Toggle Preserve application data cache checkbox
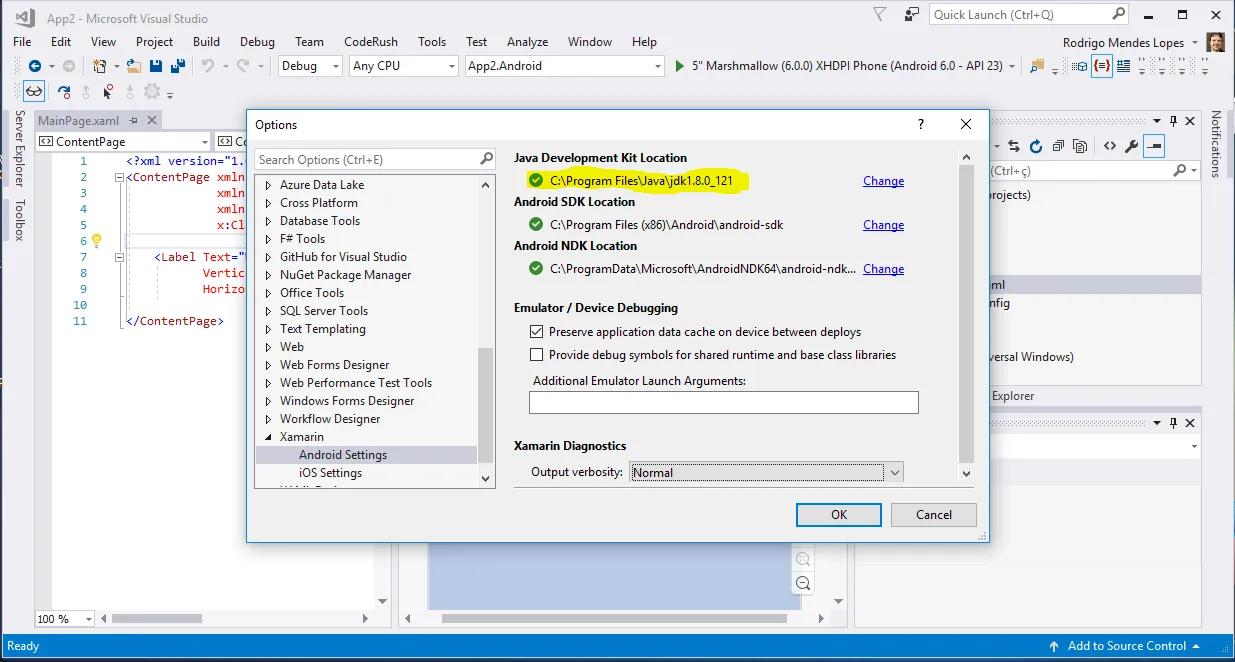Viewport: 1235px width, 662px height. [536, 332]
